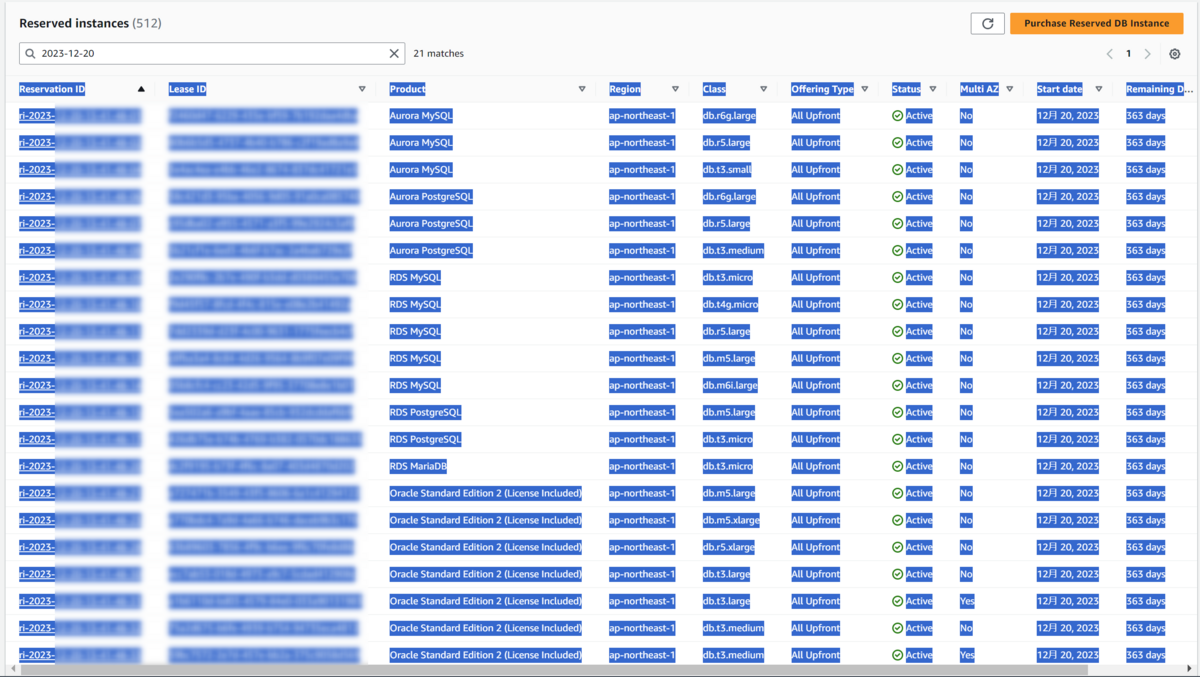Open table preferences gear icon

(x=1175, y=54)
